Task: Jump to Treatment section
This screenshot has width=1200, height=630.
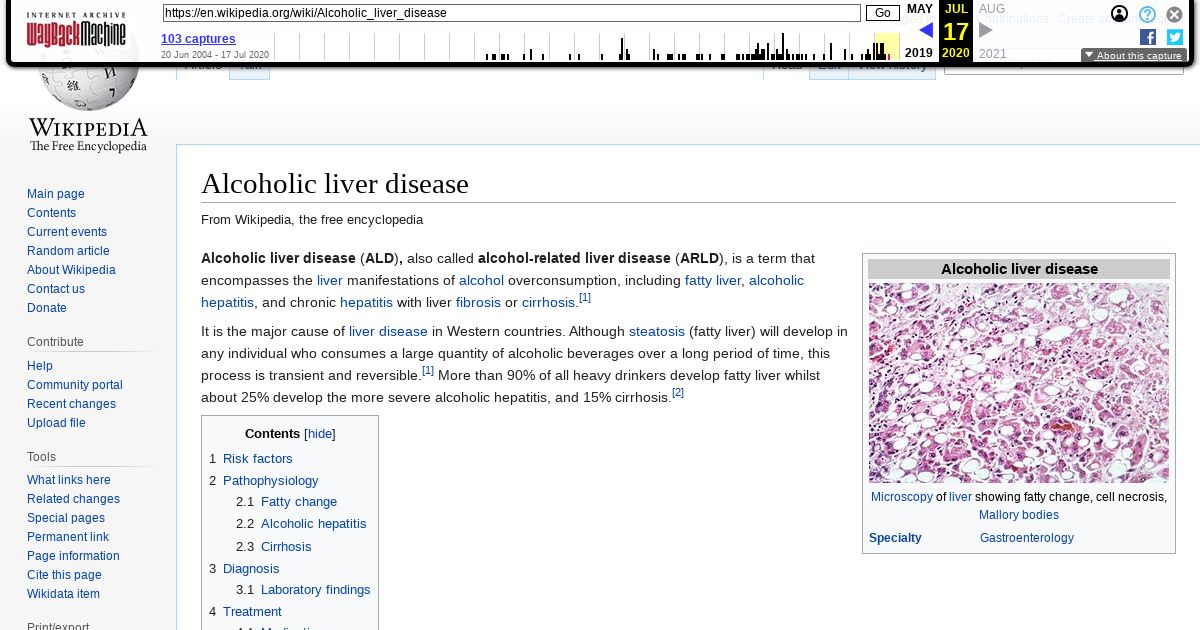Action: click(x=252, y=612)
